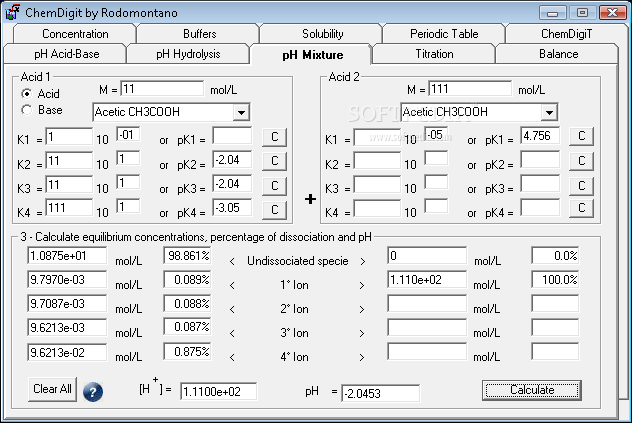This screenshot has width=632, height=423.
Task: Click the blue help question mark icon
Action: click(93, 392)
